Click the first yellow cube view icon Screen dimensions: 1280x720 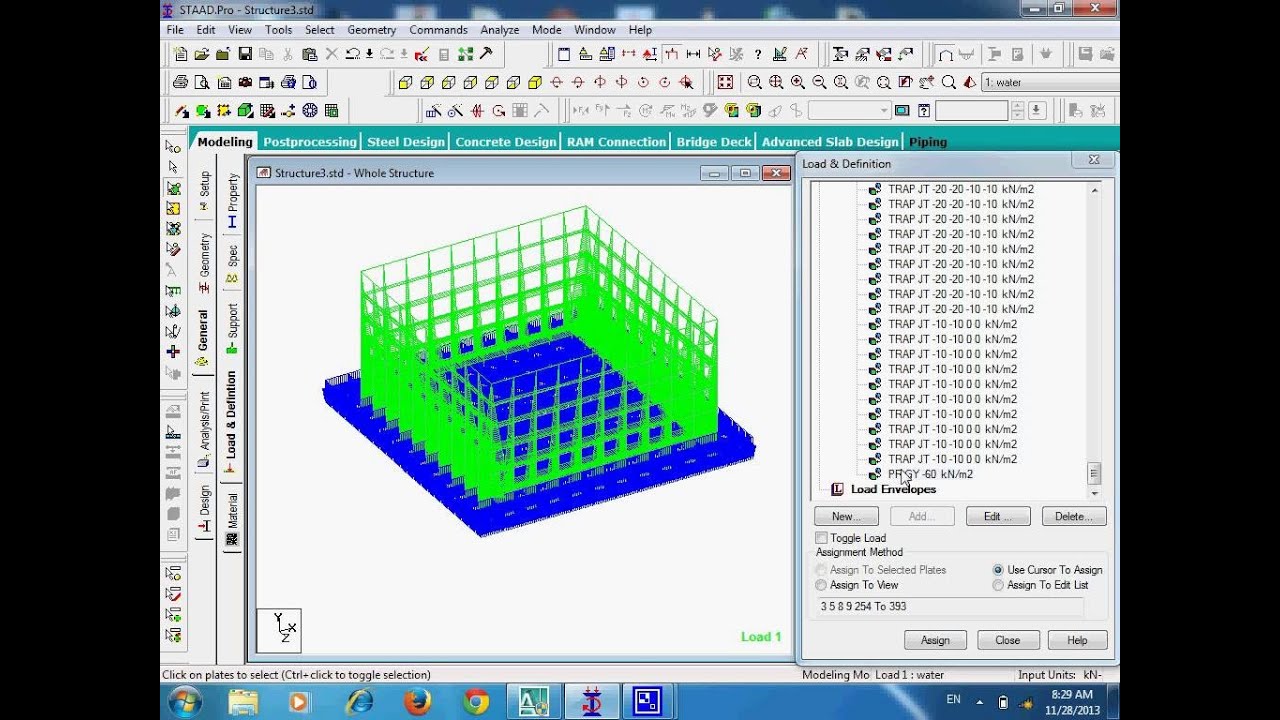pos(405,82)
